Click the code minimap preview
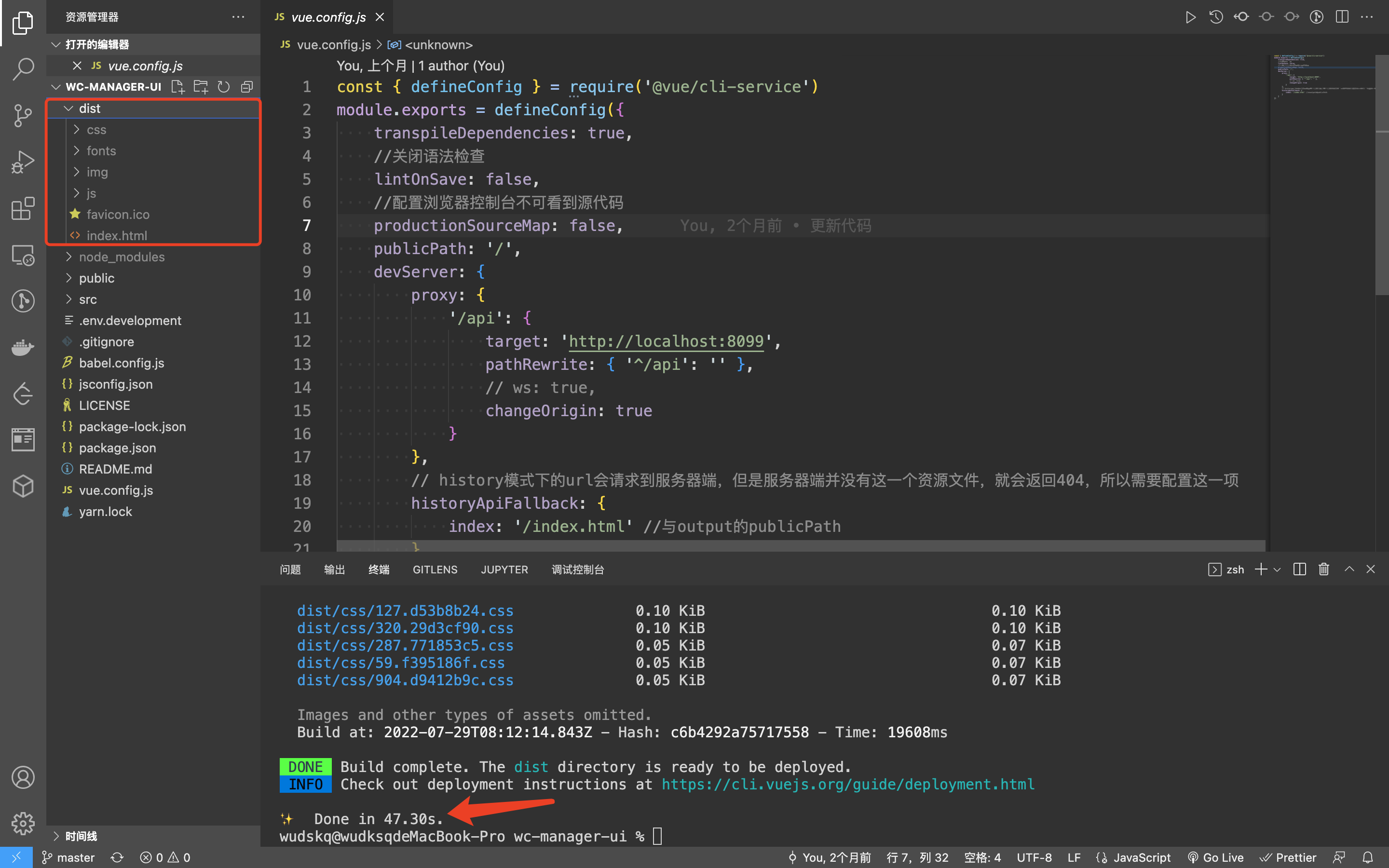 click(1323, 78)
